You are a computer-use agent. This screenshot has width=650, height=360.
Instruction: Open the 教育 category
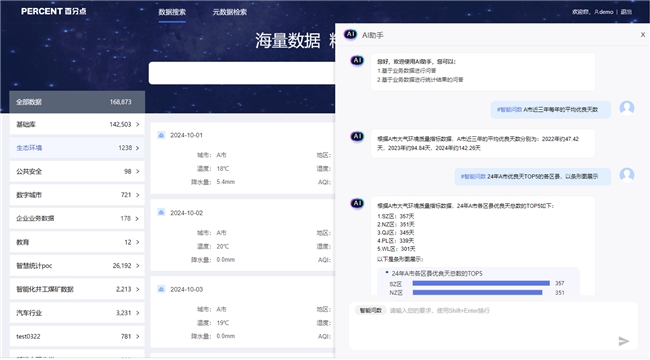click(77, 242)
